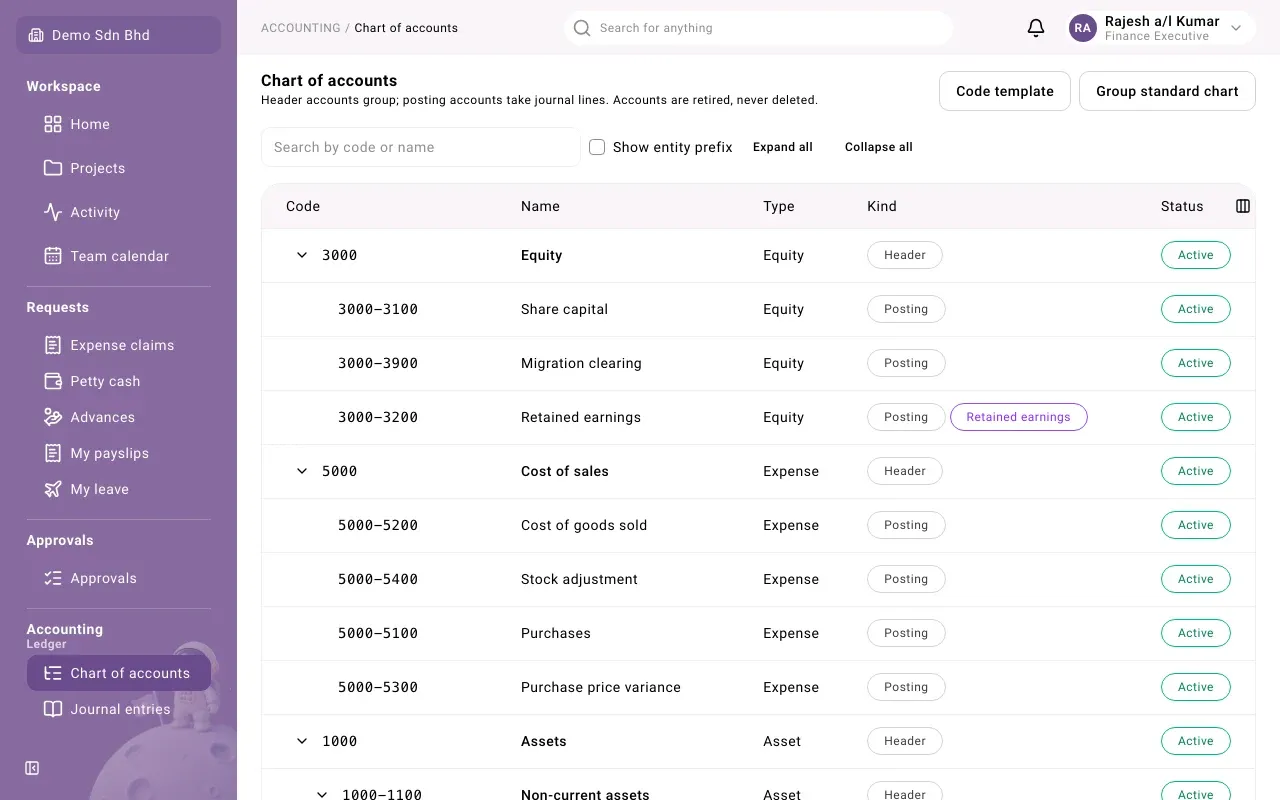Click the My payslips document icon
1280x800 pixels.
53,453
